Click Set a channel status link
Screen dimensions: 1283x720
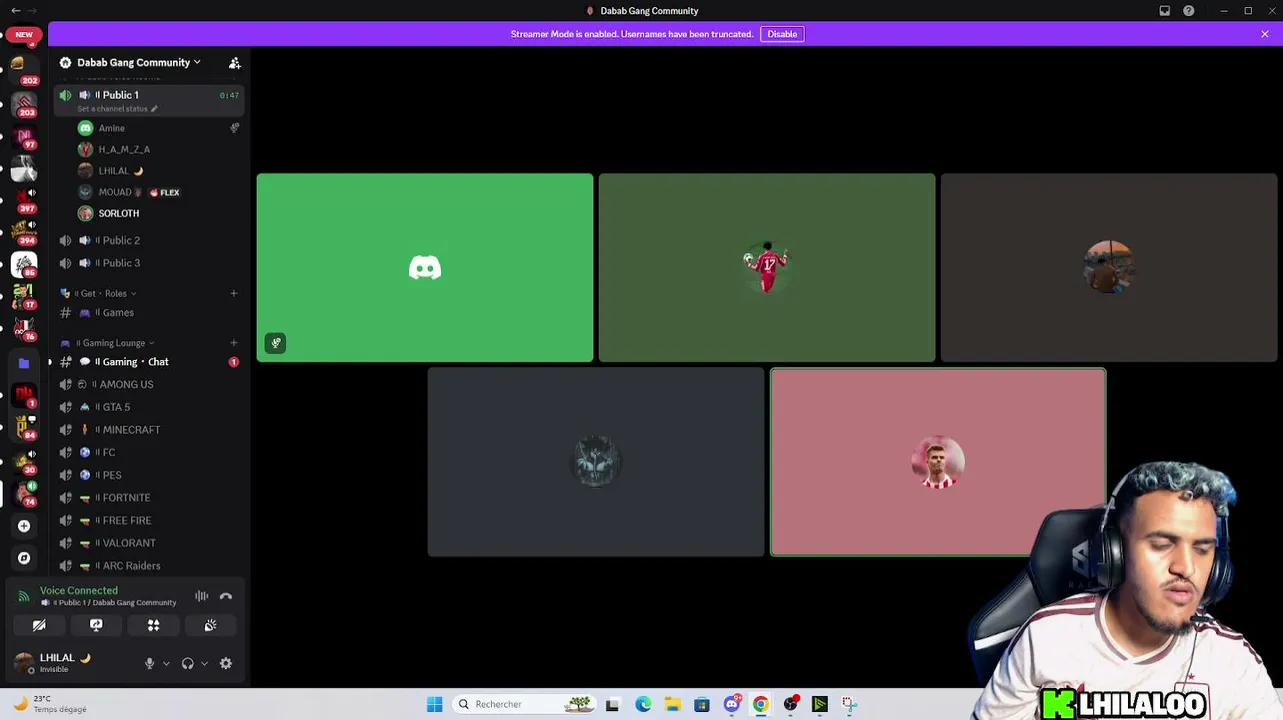click(117, 108)
